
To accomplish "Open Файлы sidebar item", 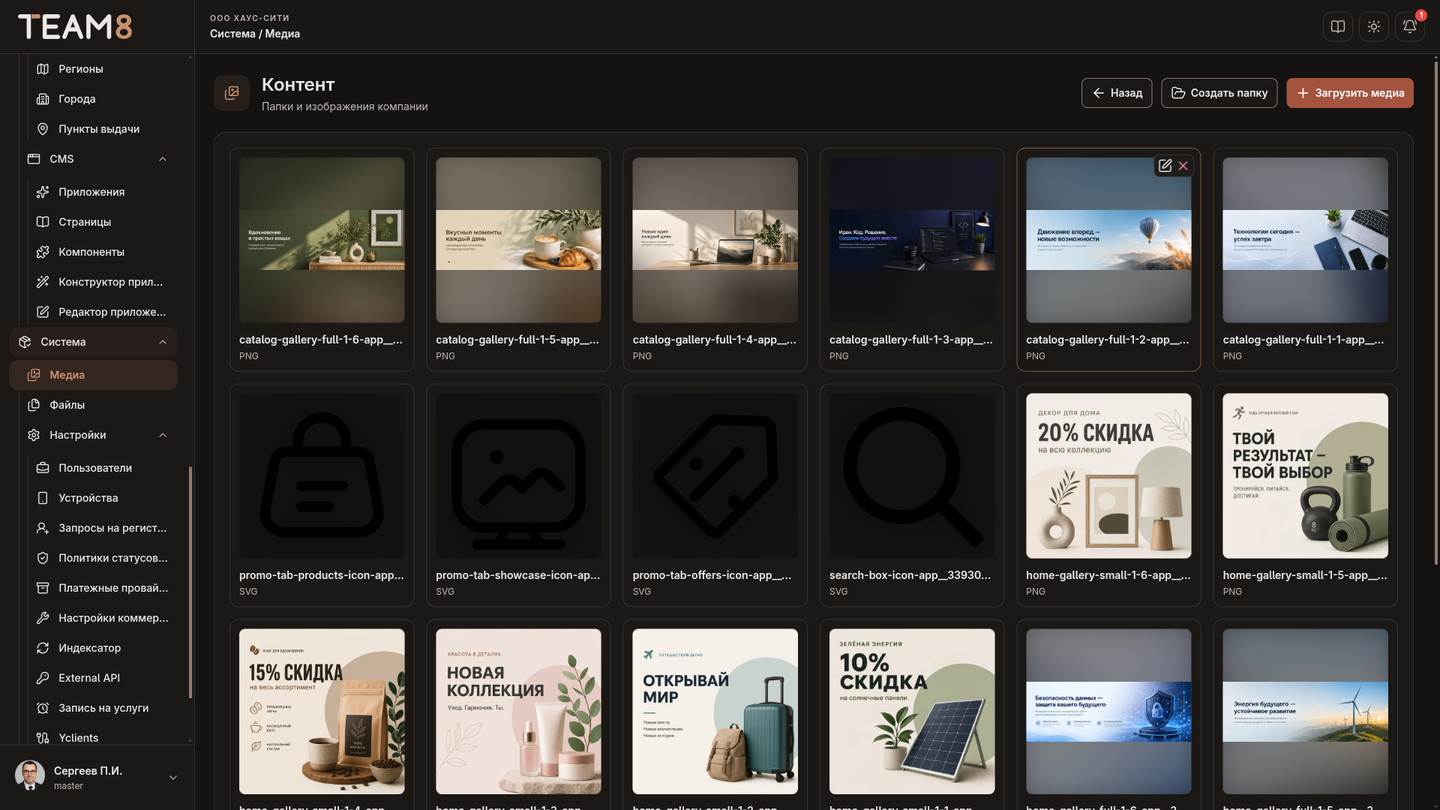I will pyautogui.click(x=93, y=405).
